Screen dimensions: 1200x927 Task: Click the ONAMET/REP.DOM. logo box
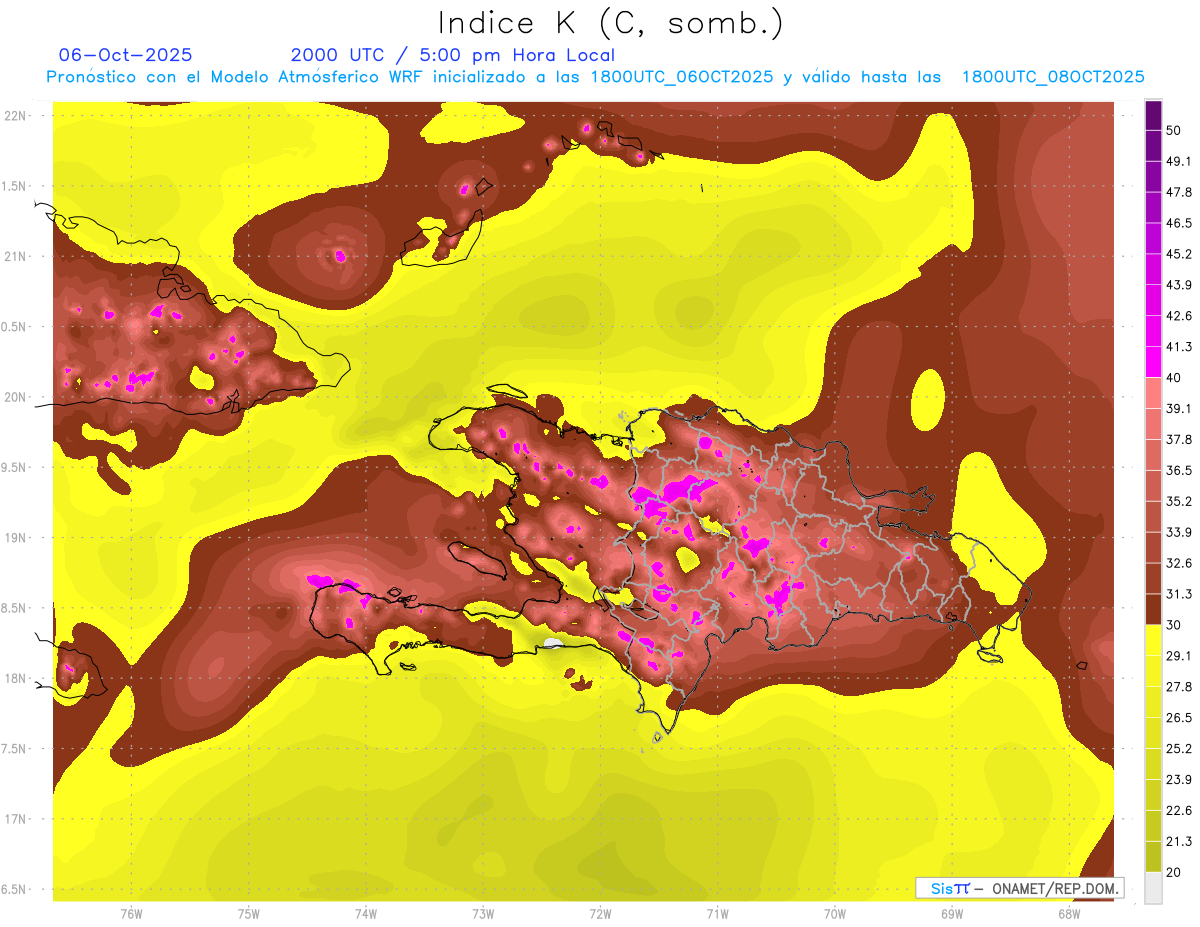pyautogui.click(x=1019, y=888)
